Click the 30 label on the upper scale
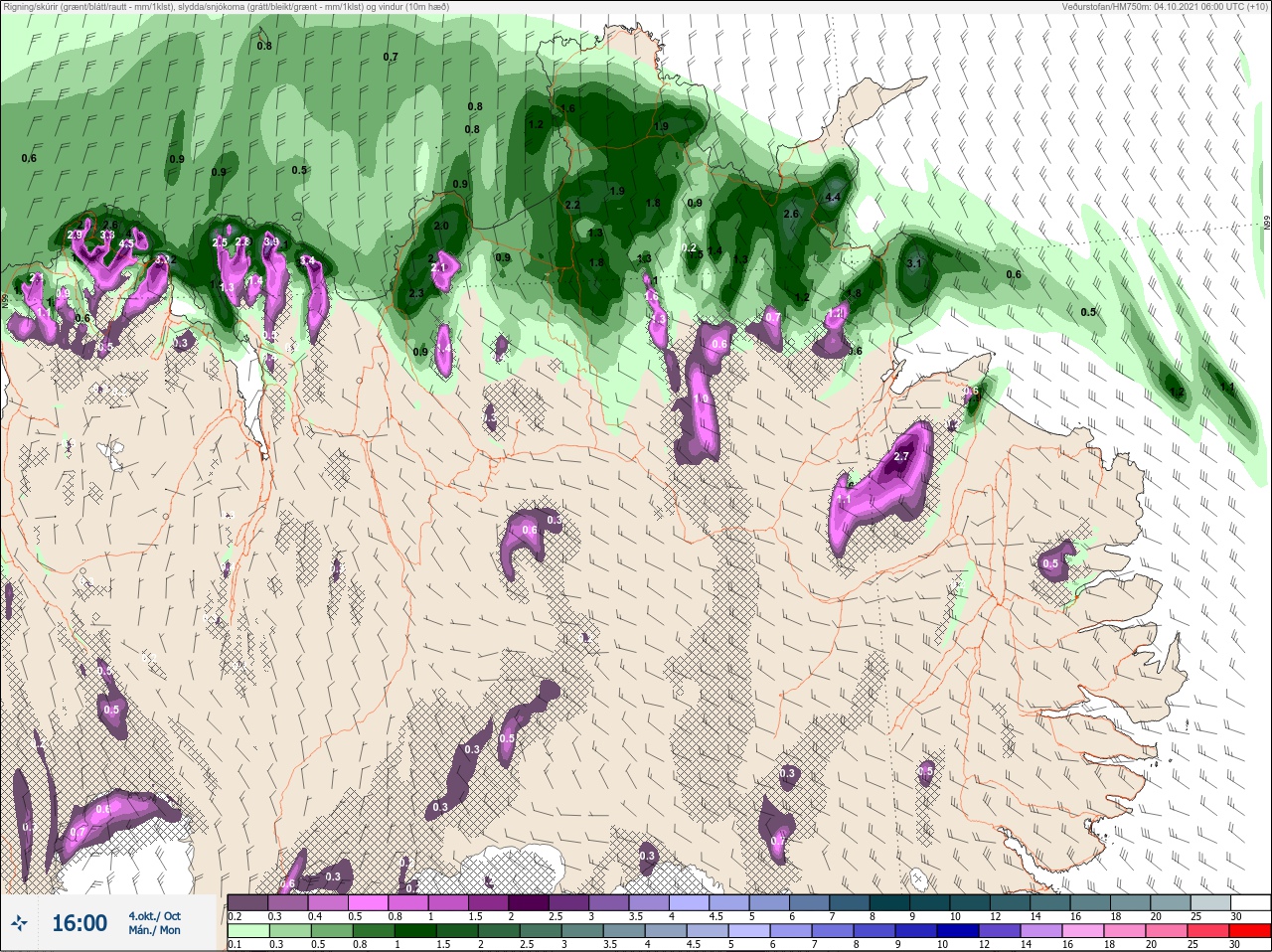Screen dimensions: 1272x952 [1236, 916]
